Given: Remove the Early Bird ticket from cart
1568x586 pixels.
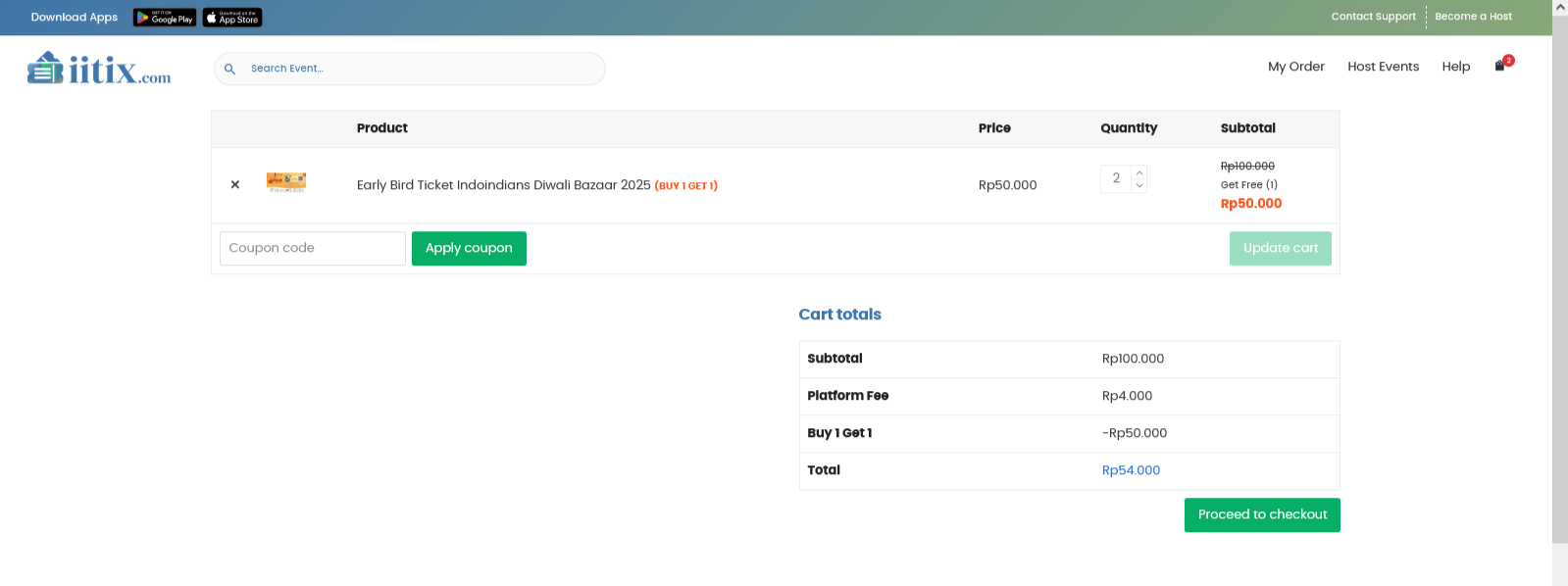Looking at the screenshot, I should pyautogui.click(x=235, y=184).
